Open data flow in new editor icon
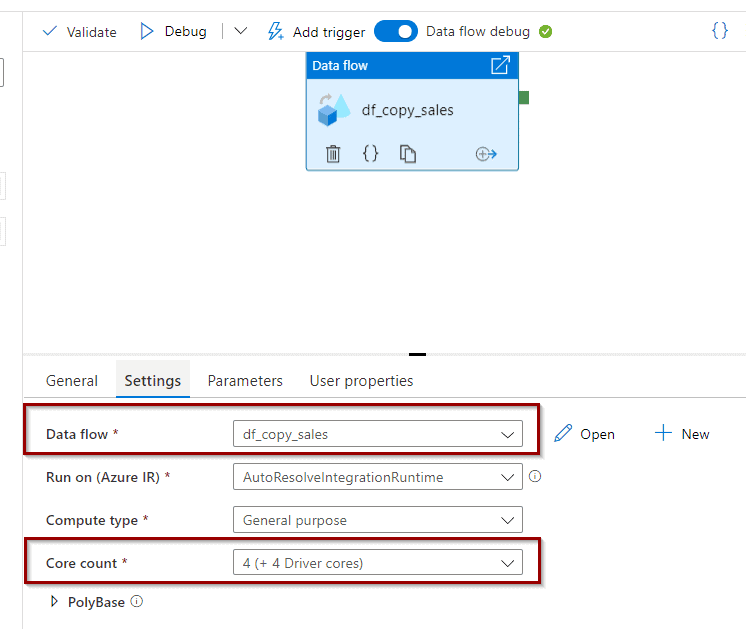Screen dimensions: 746x629 [500, 65]
